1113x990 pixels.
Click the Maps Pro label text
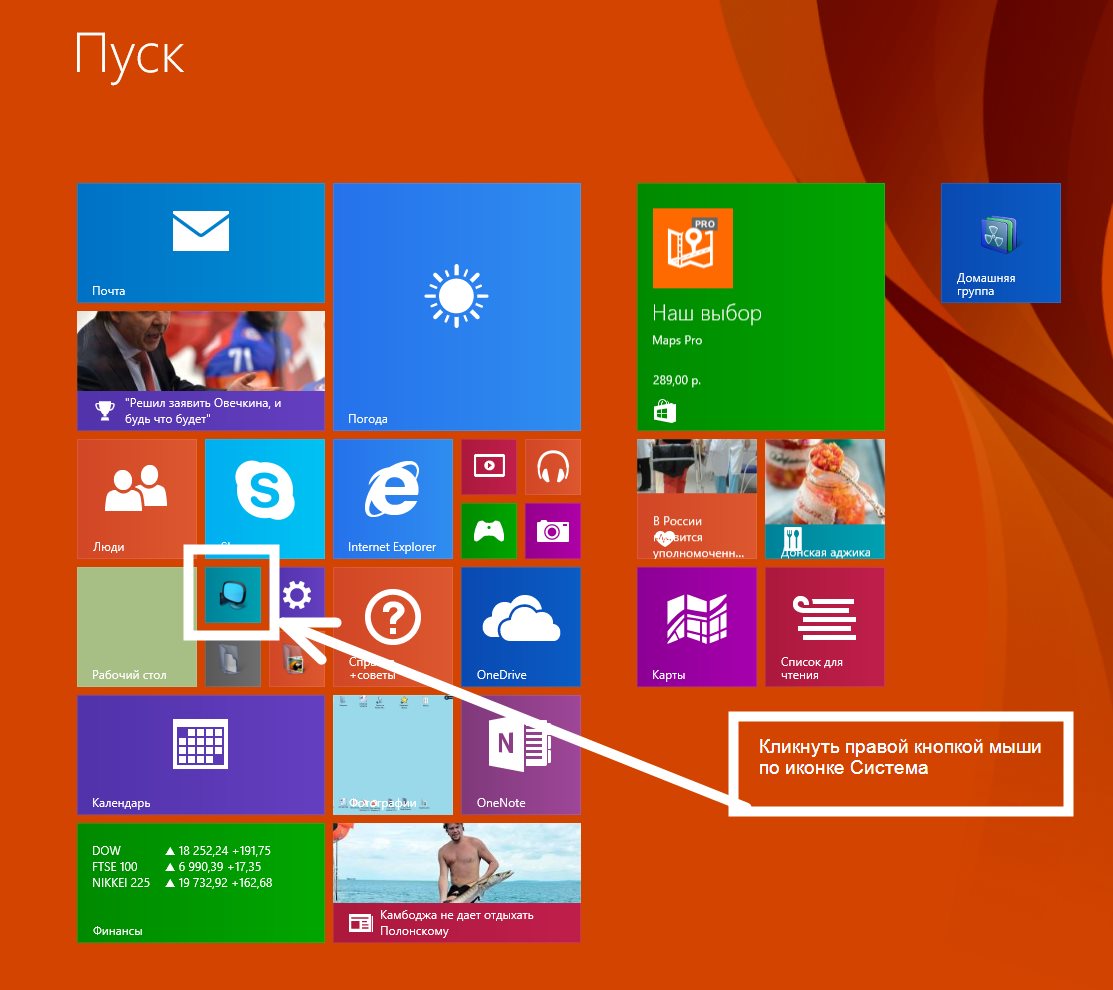(x=677, y=340)
